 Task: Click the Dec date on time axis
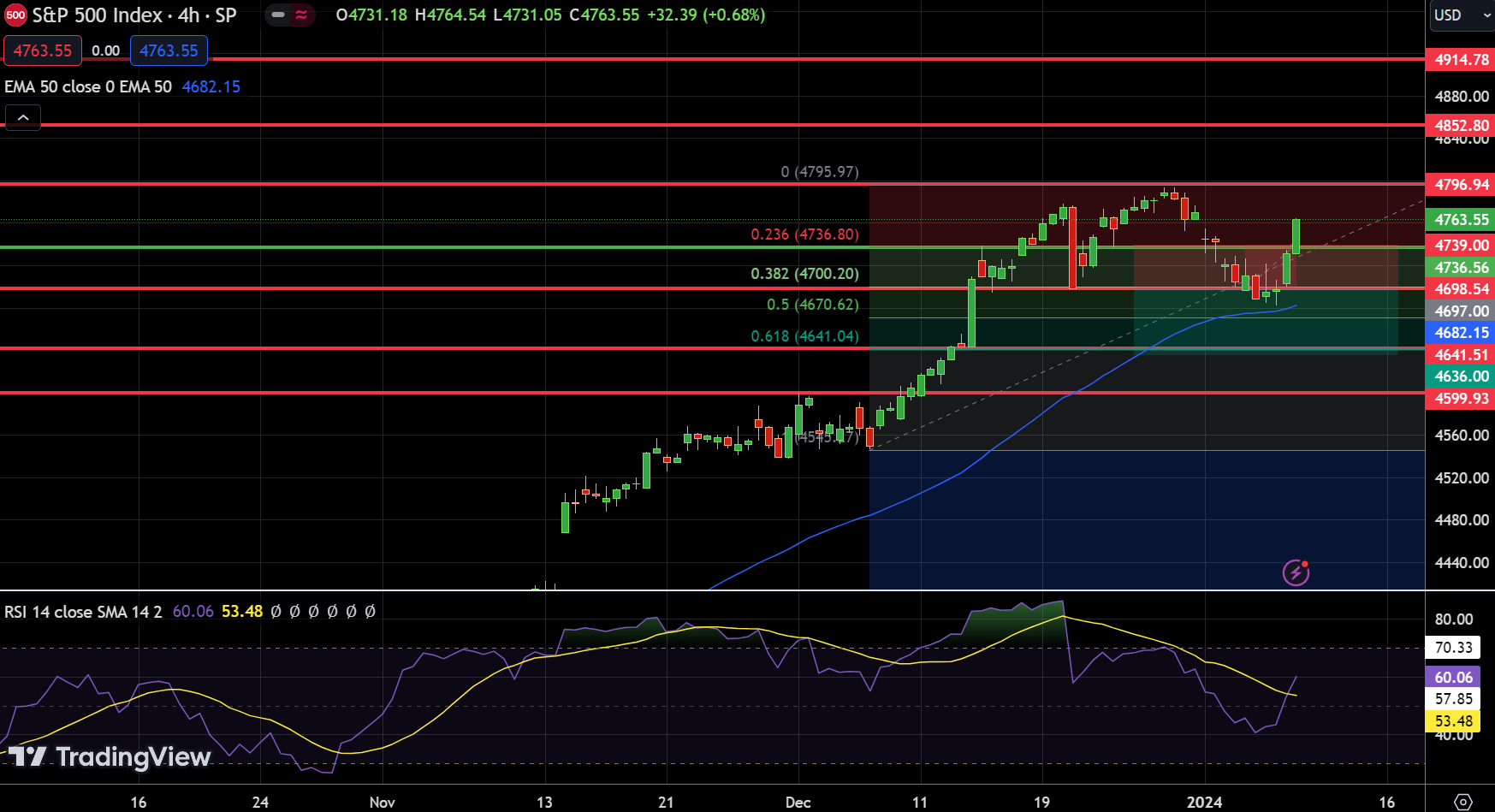pos(798,802)
